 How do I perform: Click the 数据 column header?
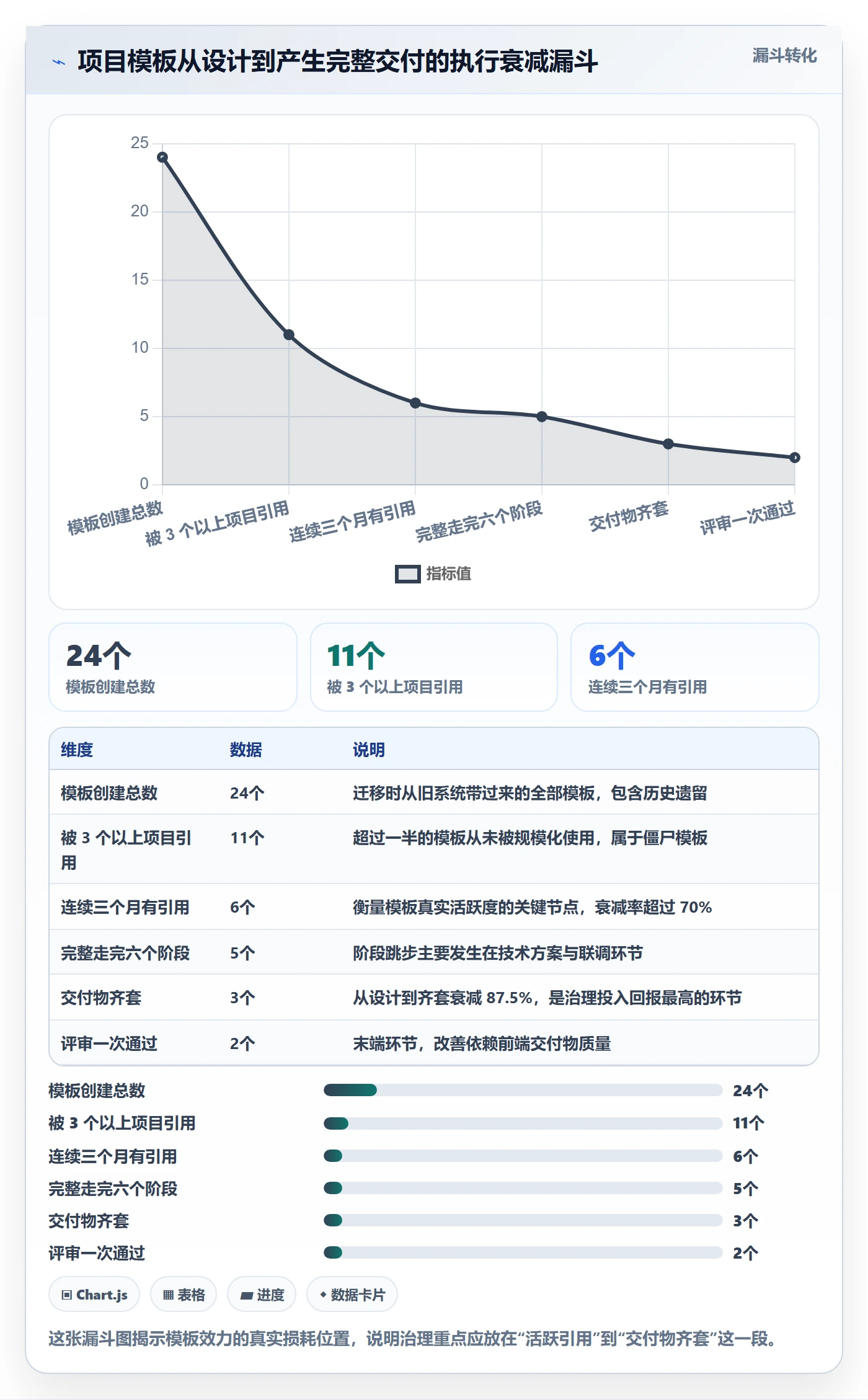coord(246,750)
